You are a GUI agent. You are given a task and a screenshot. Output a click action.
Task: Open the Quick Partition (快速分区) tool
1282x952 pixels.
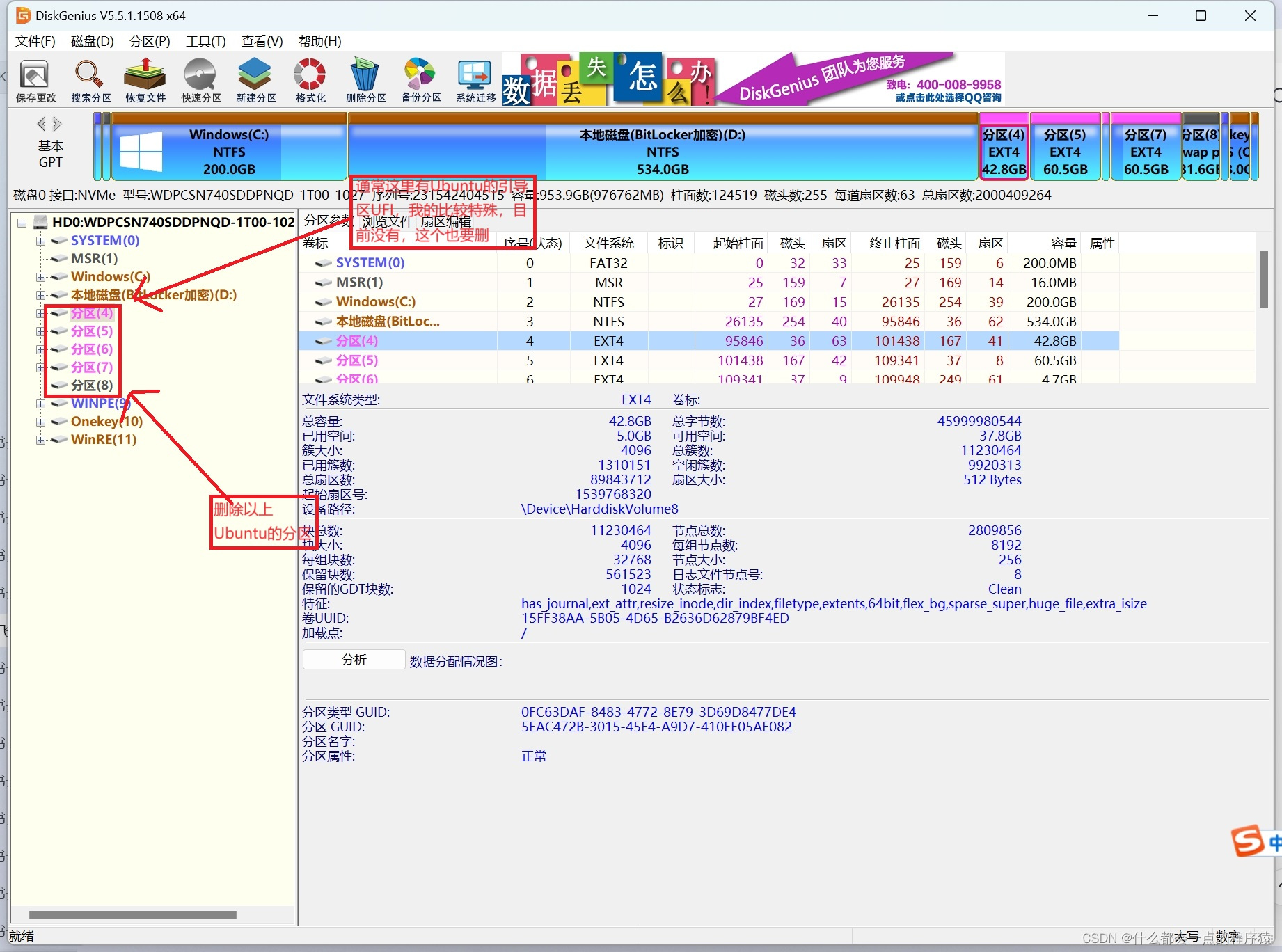coord(200,81)
